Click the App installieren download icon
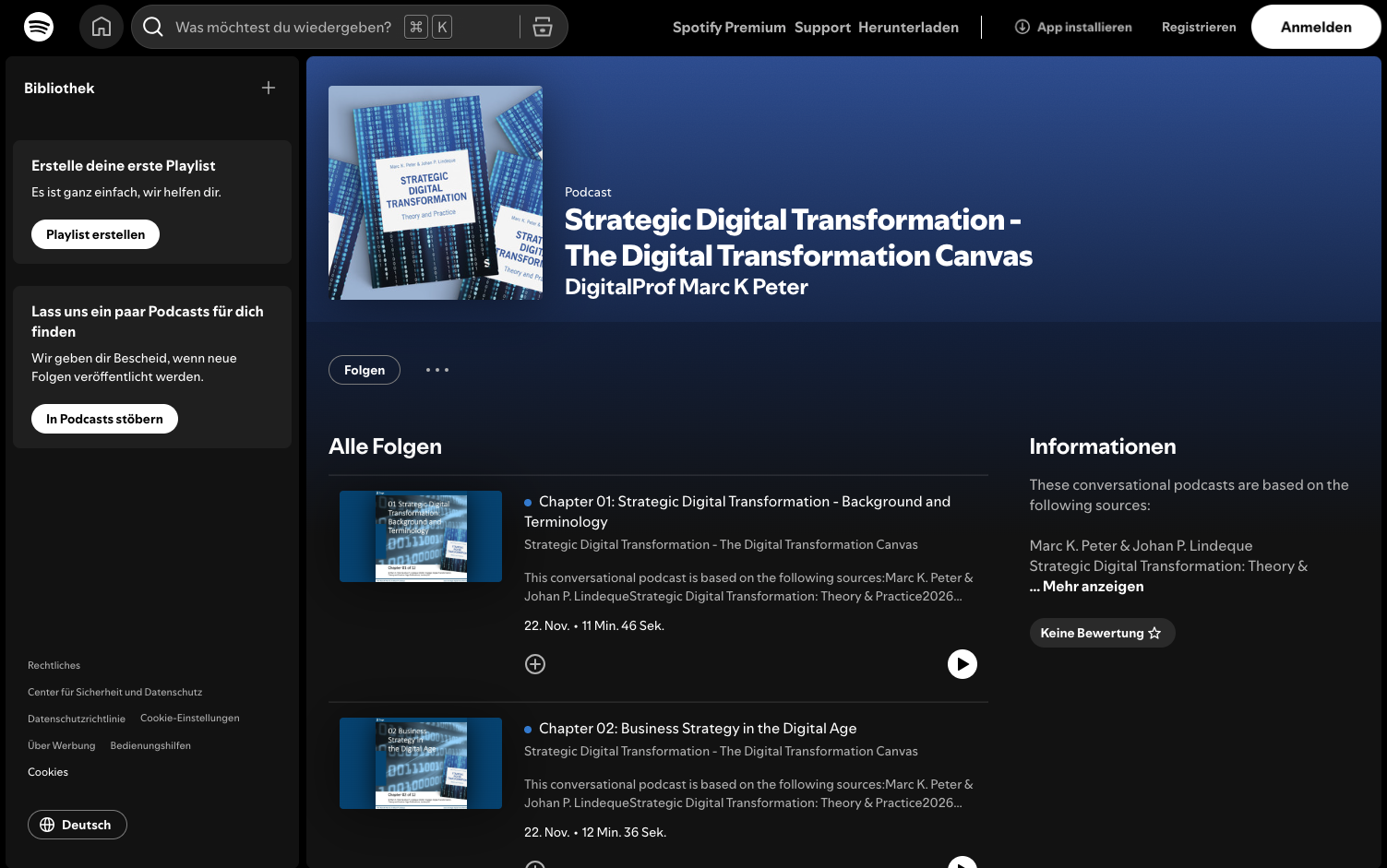 (1022, 27)
